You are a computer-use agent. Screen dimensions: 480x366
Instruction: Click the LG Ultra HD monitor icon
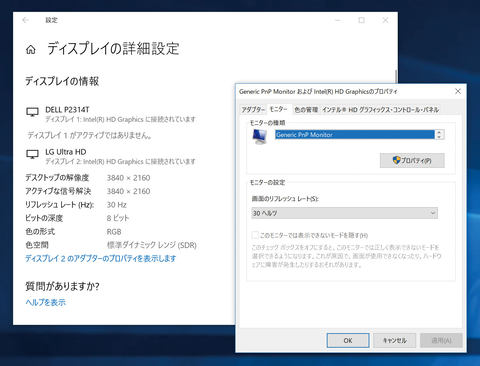(32, 154)
